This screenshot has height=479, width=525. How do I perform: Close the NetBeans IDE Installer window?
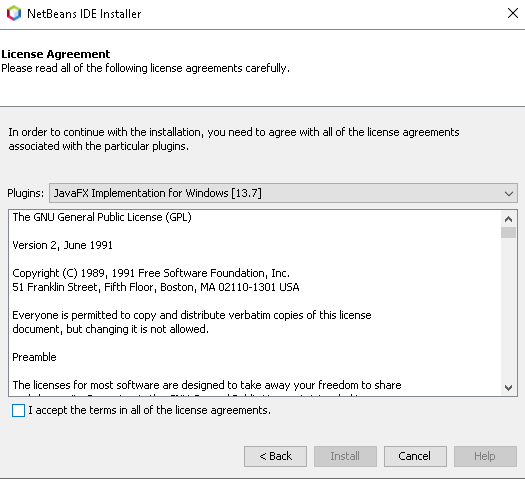(513, 13)
